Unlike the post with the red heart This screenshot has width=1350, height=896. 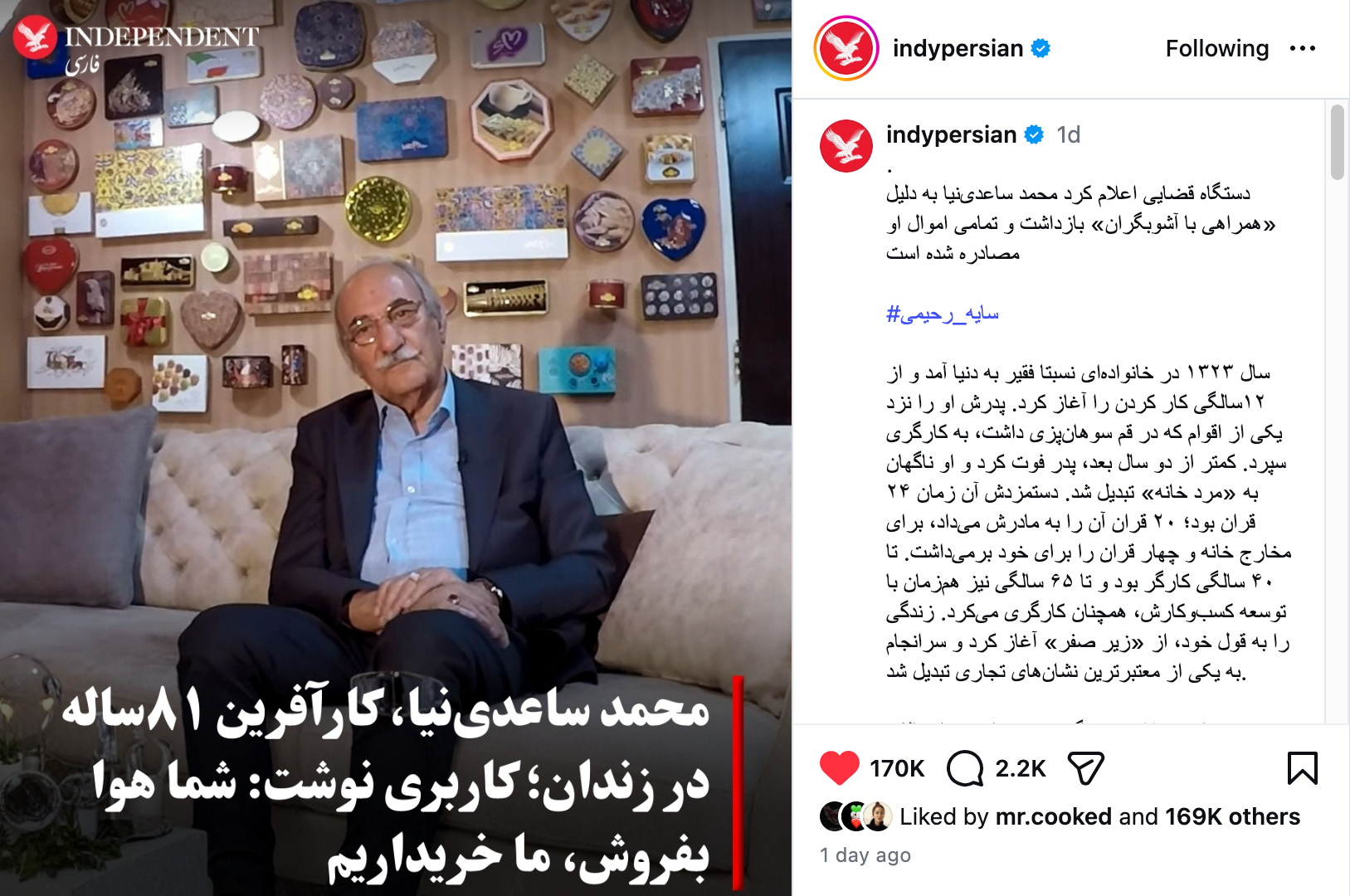[x=839, y=768]
